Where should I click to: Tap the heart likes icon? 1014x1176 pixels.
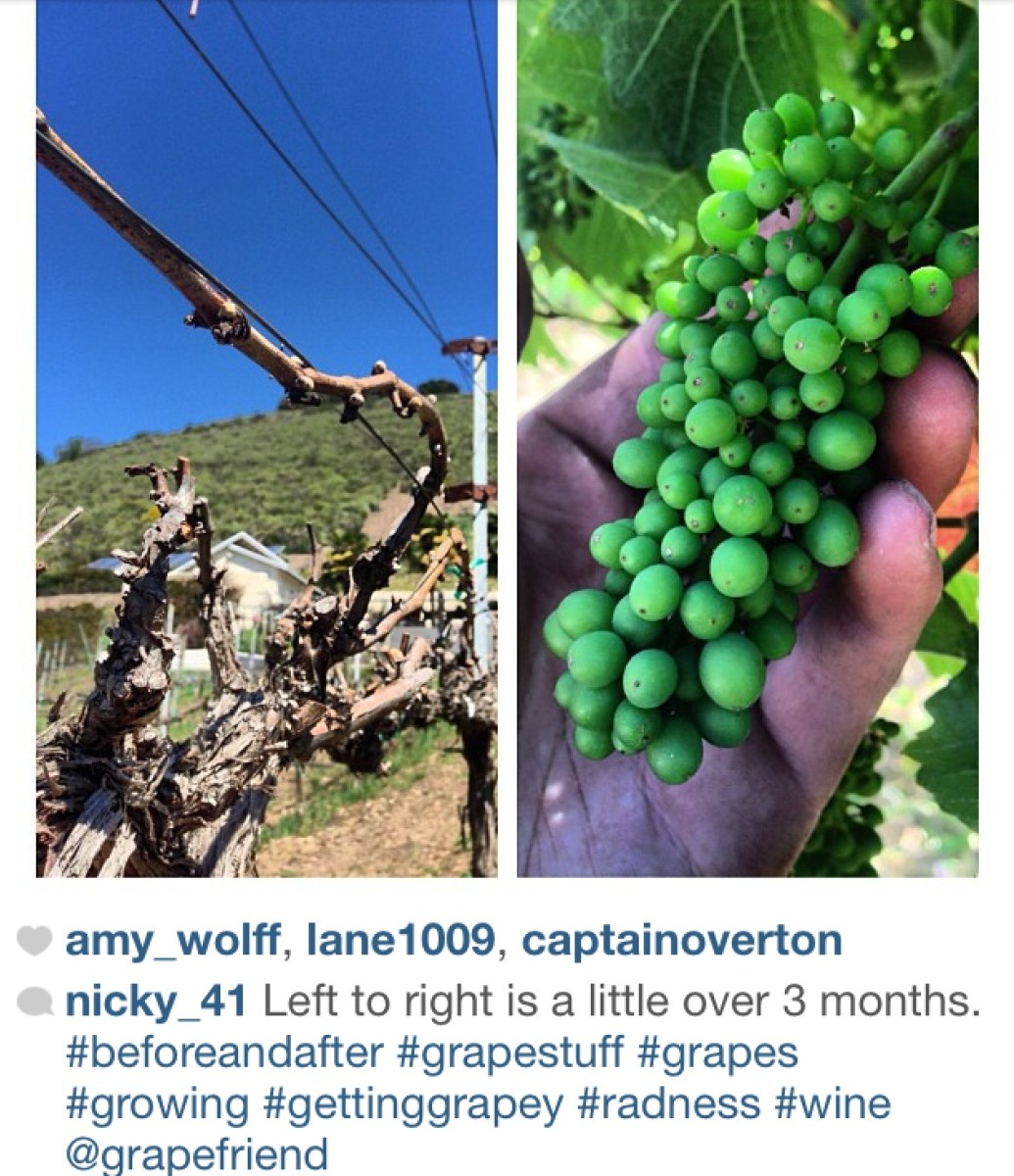tap(35, 942)
